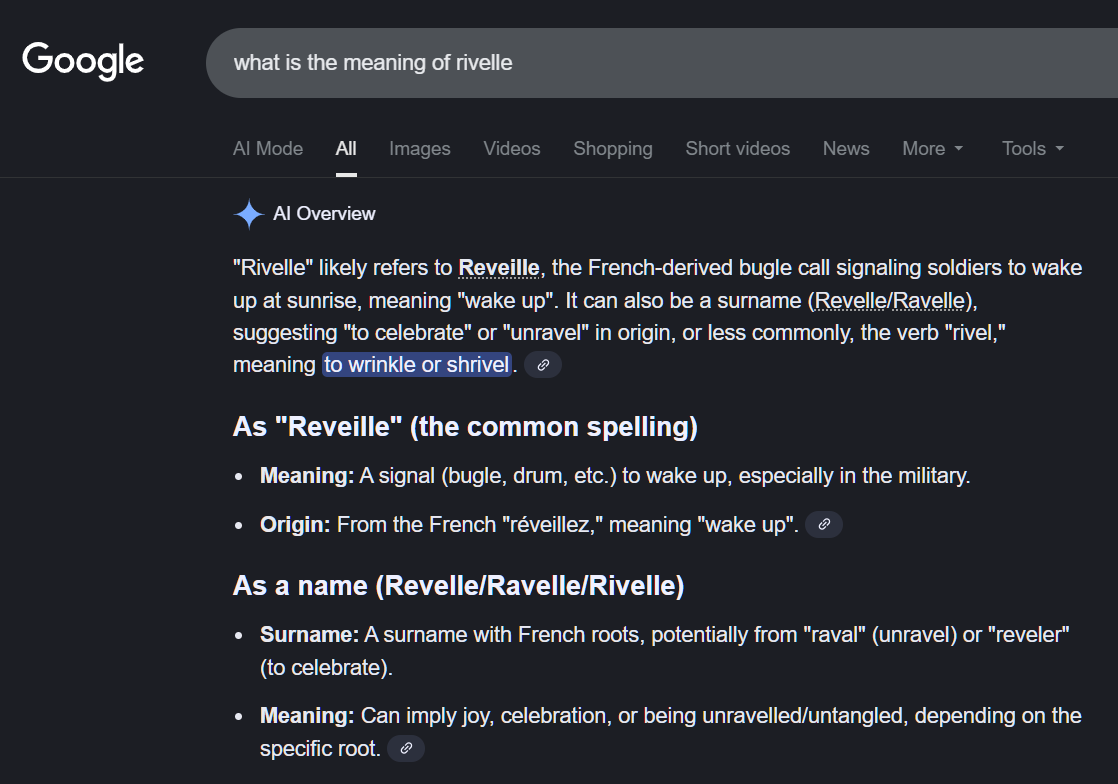Click highlighted text "to wrinkle or shrivel"
The height and width of the screenshot is (784, 1118).
point(416,365)
